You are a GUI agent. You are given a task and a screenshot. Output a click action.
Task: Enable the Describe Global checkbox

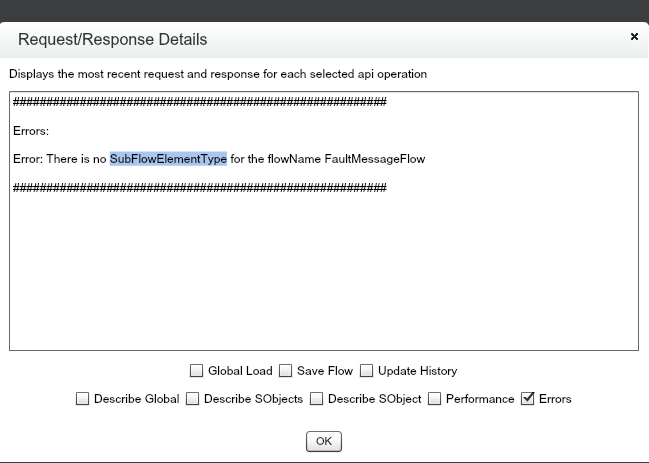[x=83, y=399]
